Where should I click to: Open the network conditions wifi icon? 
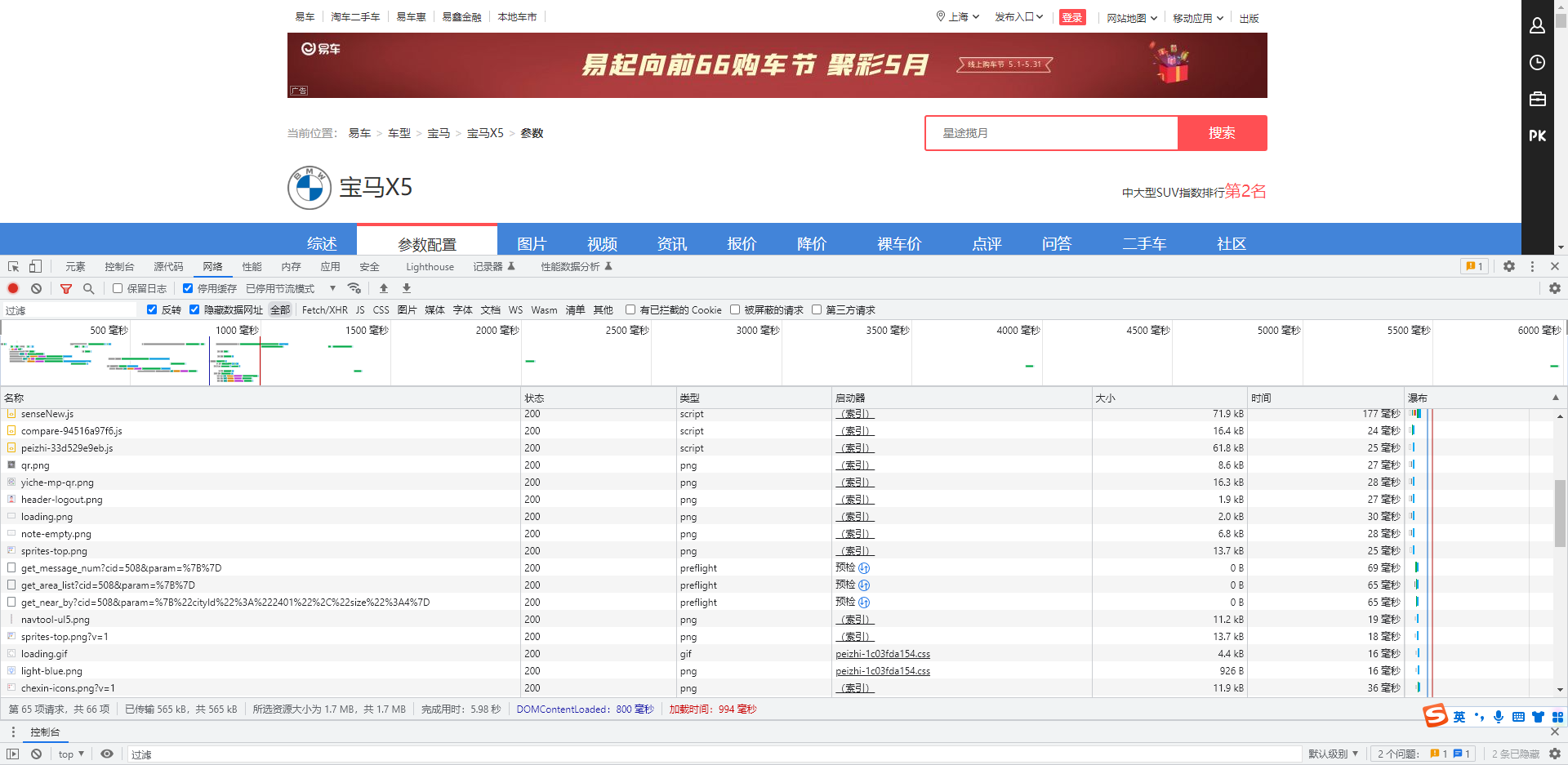(x=354, y=288)
